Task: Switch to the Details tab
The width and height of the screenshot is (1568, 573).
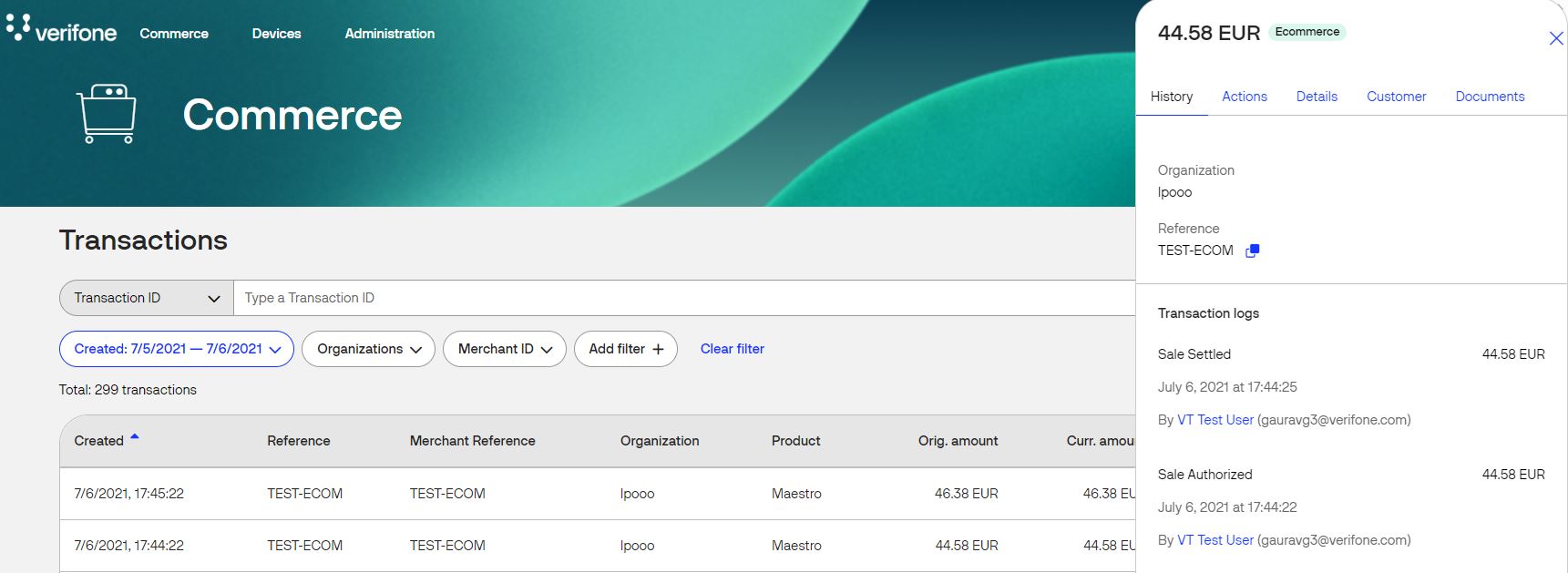Action: [x=1317, y=97]
